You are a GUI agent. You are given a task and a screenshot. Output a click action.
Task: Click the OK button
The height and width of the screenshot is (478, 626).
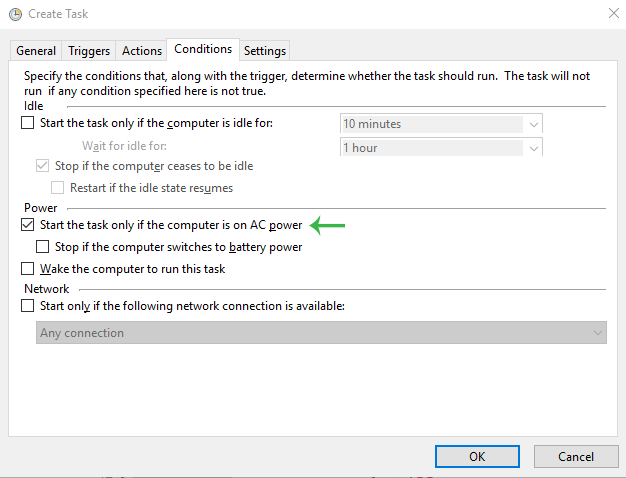point(477,456)
